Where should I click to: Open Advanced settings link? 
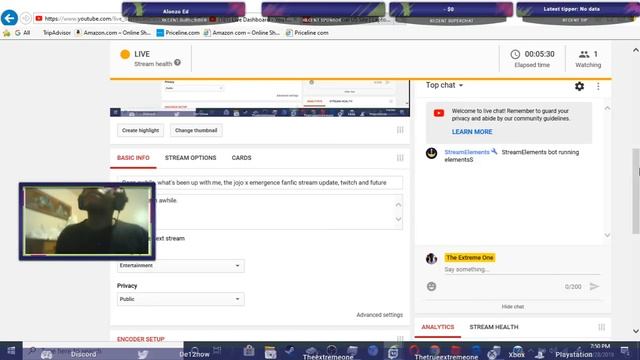point(380,315)
